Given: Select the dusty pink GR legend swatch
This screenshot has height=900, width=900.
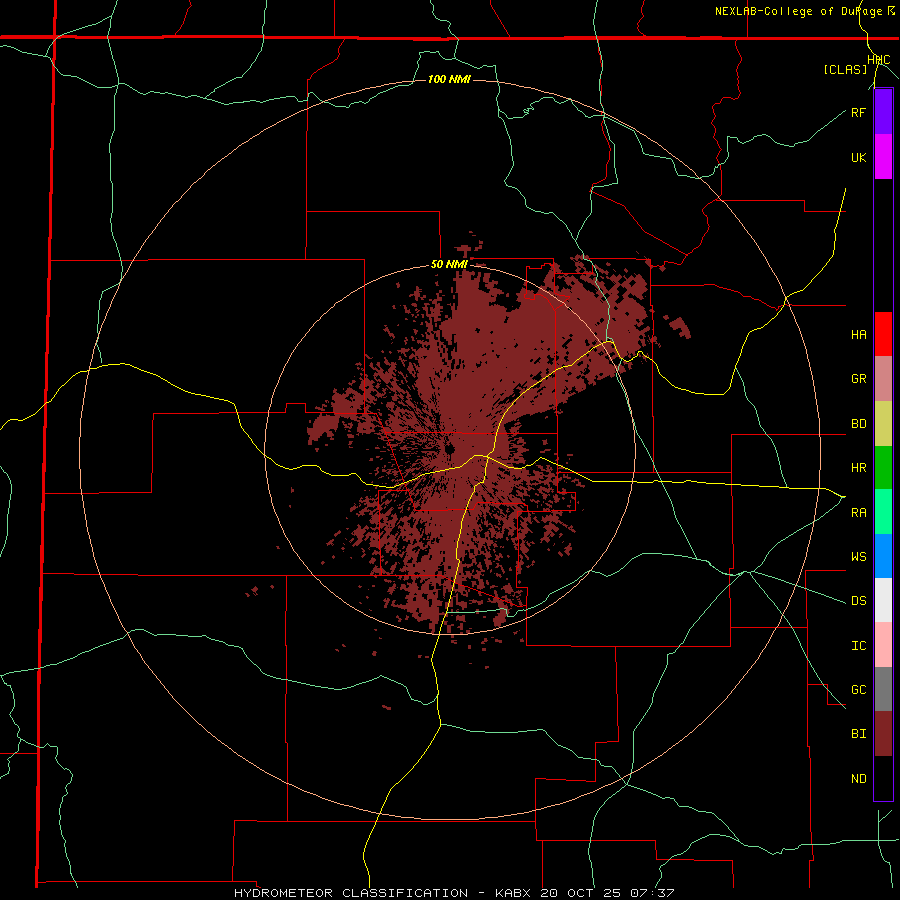Looking at the screenshot, I should pos(883,379).
